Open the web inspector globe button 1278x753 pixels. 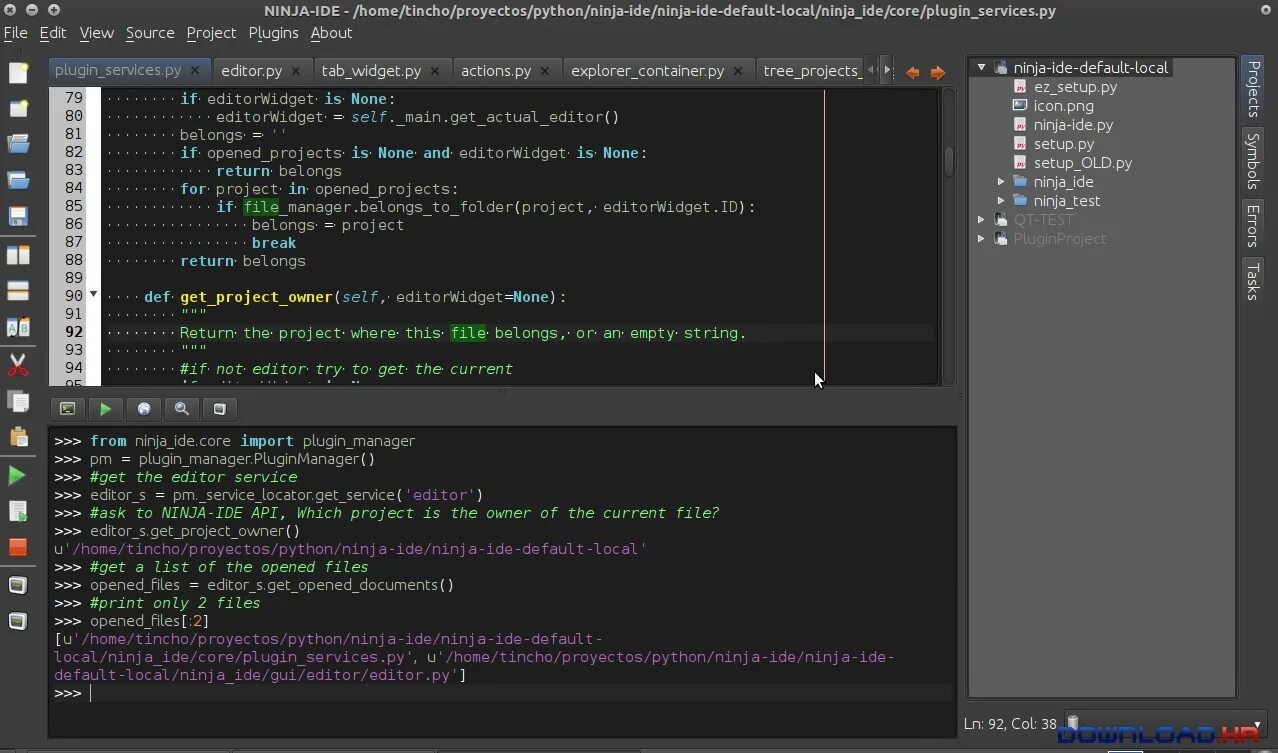click(x=144, y=408)
